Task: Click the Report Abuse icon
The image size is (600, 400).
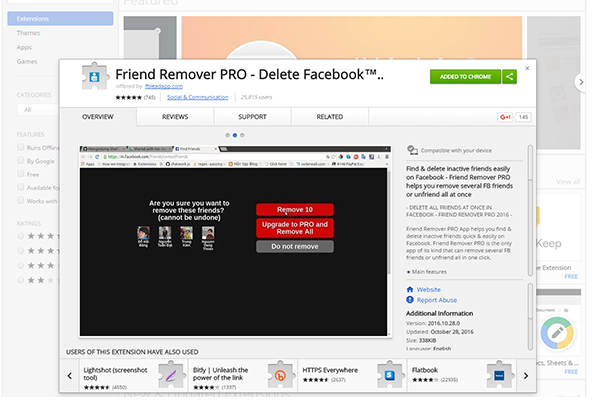Action: tap(410, 300)
